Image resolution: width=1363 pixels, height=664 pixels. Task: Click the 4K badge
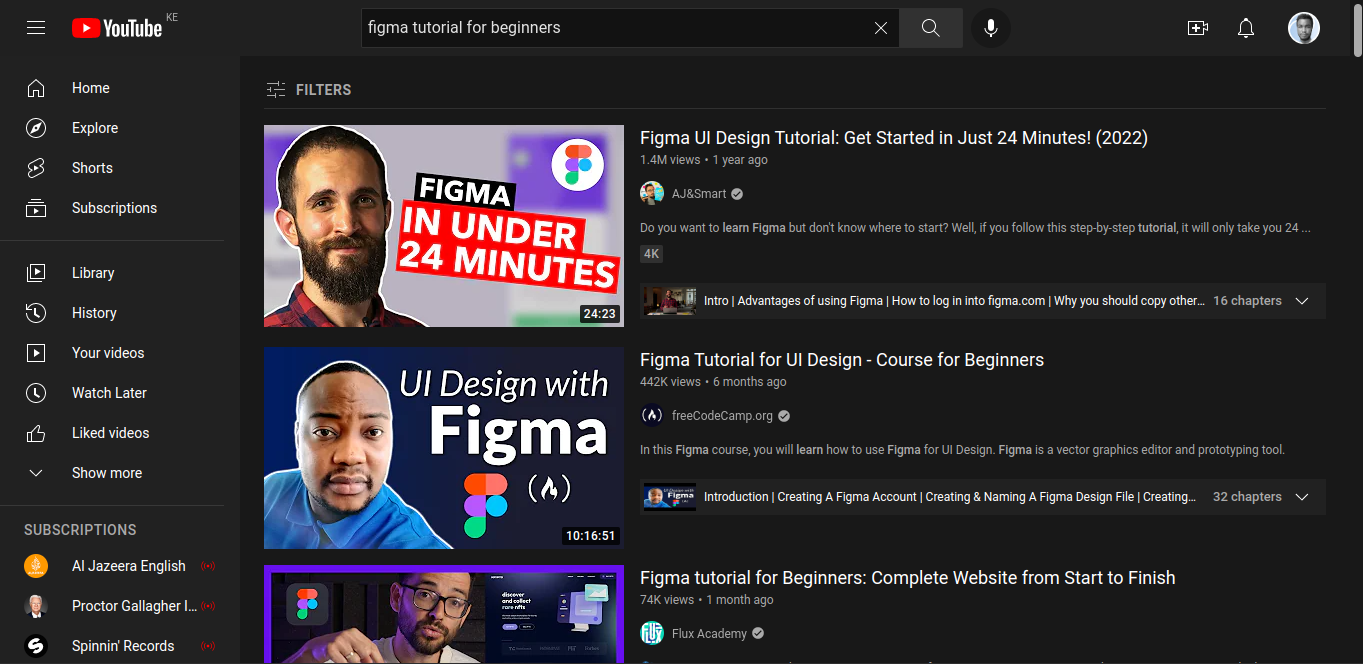652,254
